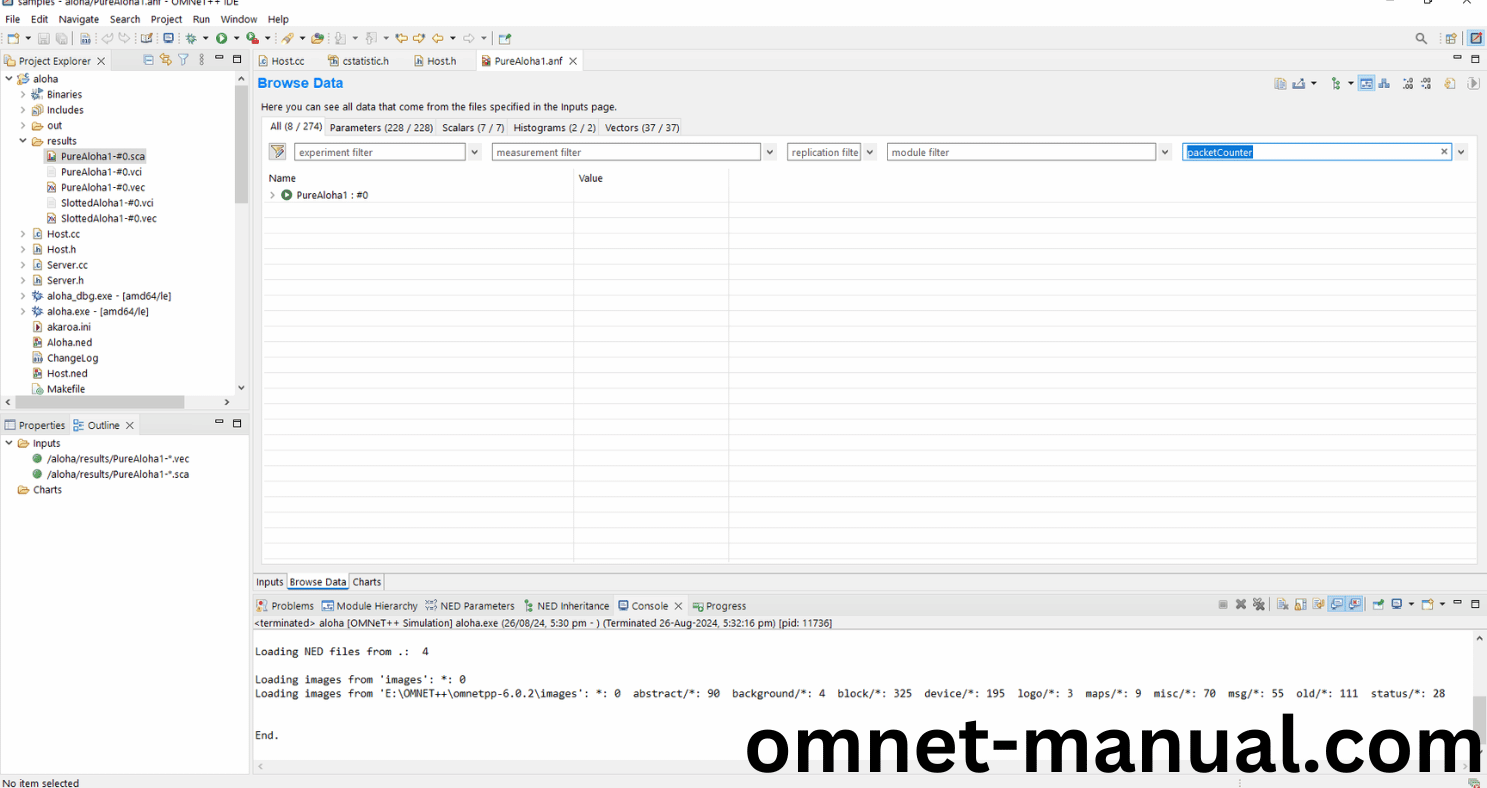Clear the packetCounter filter with X button

1443,152
